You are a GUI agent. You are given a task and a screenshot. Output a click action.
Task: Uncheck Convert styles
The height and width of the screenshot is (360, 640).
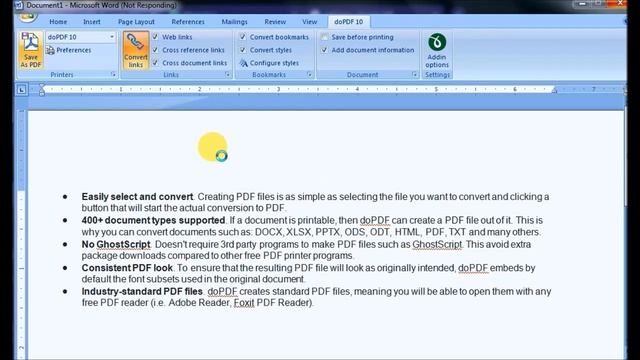[x=243, y=50]
